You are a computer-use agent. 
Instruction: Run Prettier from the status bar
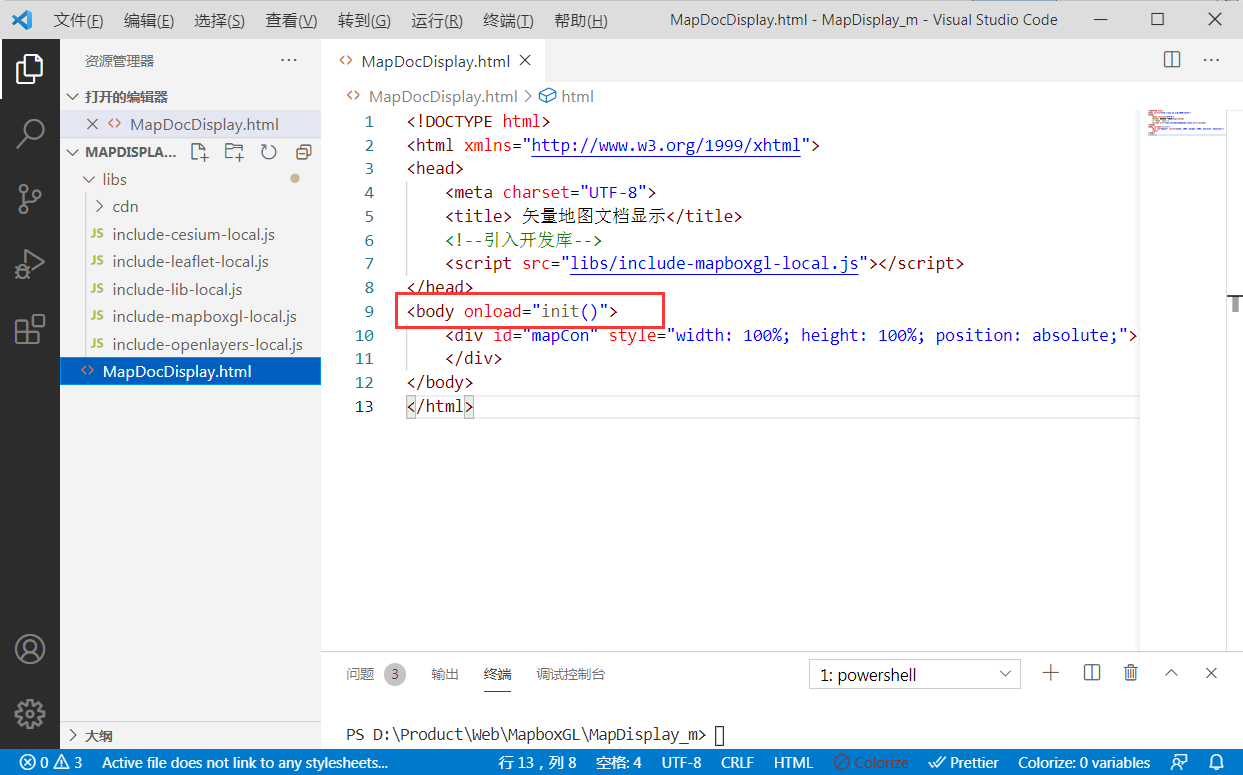coord(964,763)
